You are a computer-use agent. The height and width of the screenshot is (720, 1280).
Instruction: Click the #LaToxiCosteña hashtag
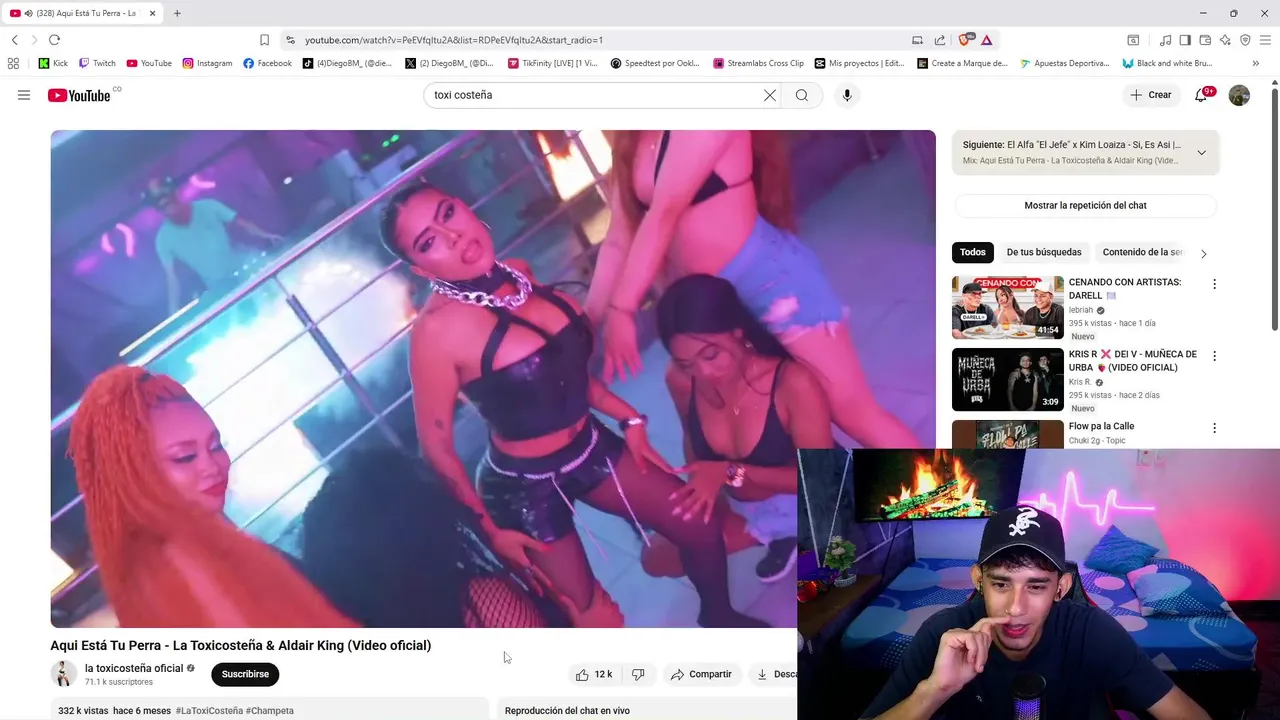[x=209, y=710]
